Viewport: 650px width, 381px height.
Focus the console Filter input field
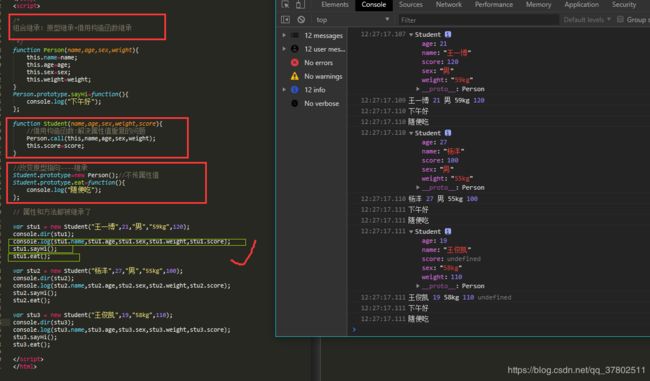[x=478, y=20]
